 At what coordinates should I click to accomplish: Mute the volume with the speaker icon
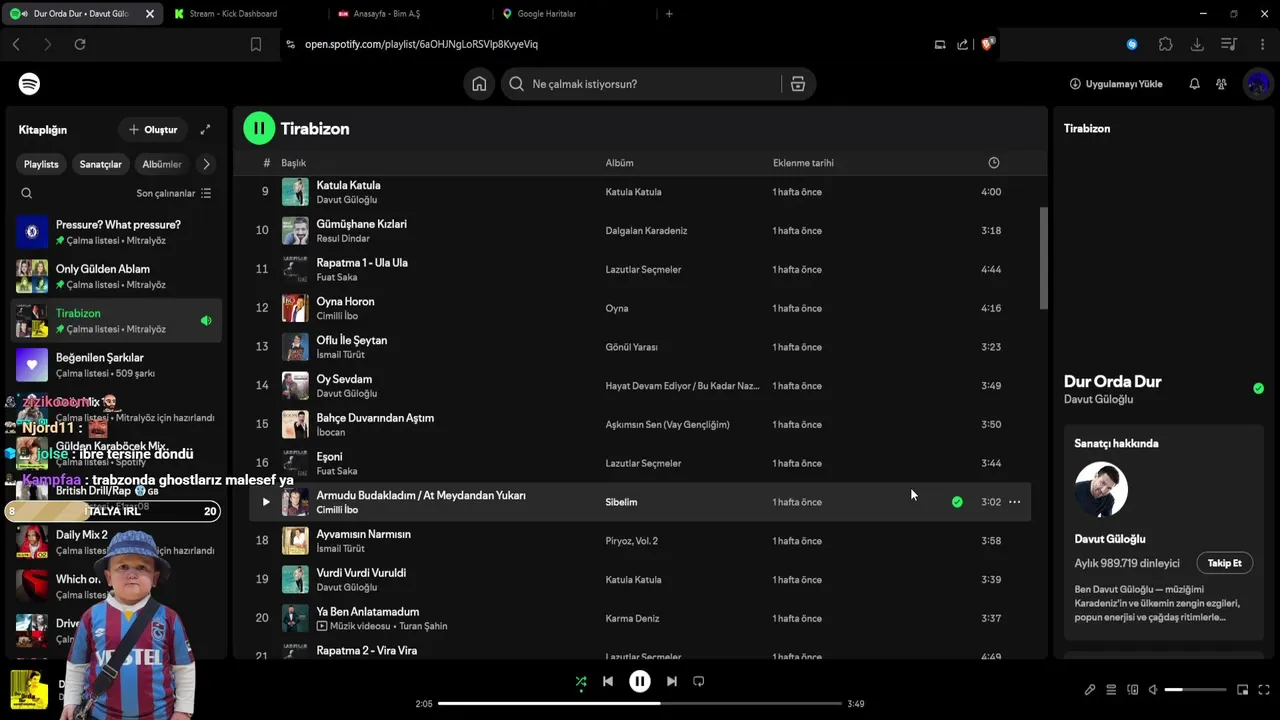[x=1153, y=690]
